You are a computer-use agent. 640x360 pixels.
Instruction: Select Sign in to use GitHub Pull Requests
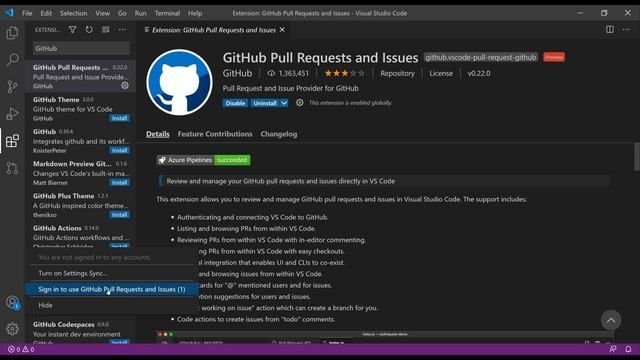112,289
